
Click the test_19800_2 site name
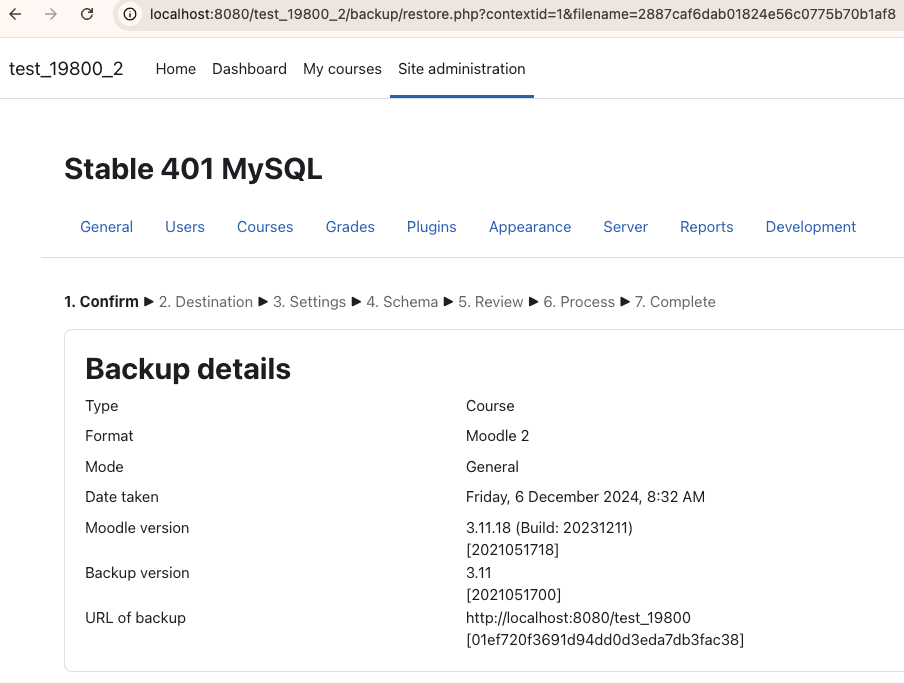pyautogui.click(x=66, y=69)
